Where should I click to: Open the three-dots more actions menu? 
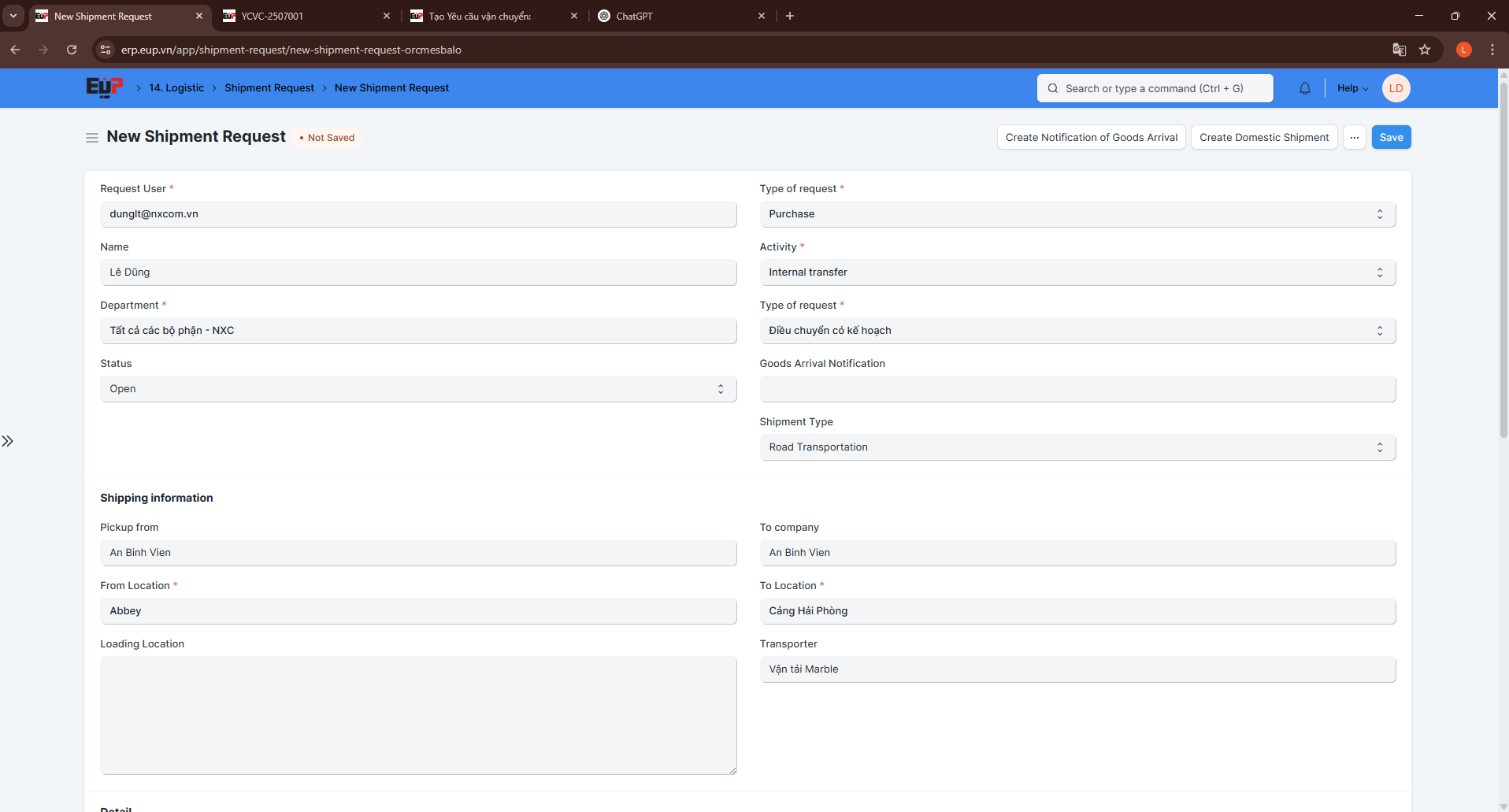coord(1355,137)
